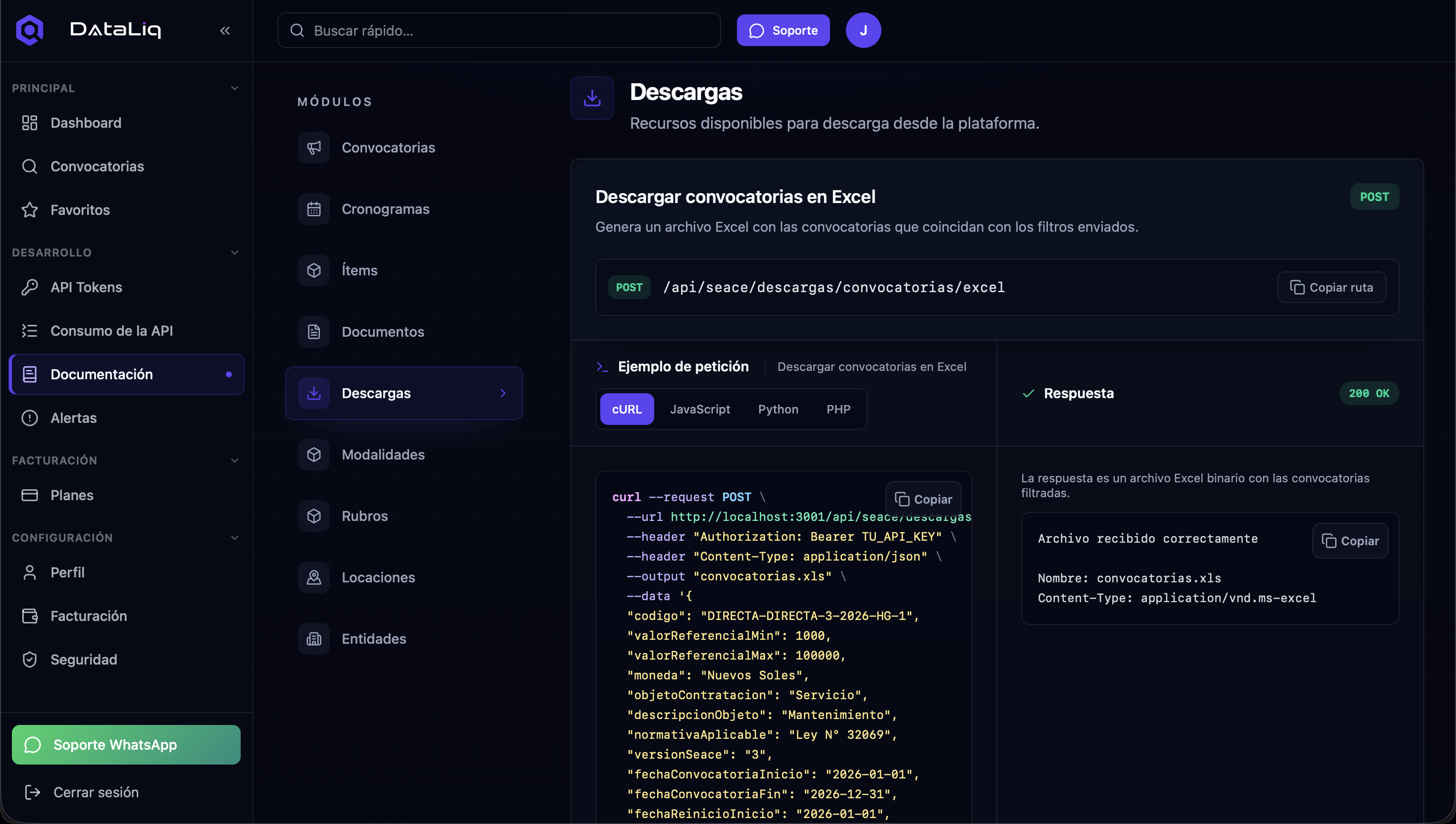Click the Facturación wallet icon
This screenshot has width=1456, height=824.
(x=29, y=616)
